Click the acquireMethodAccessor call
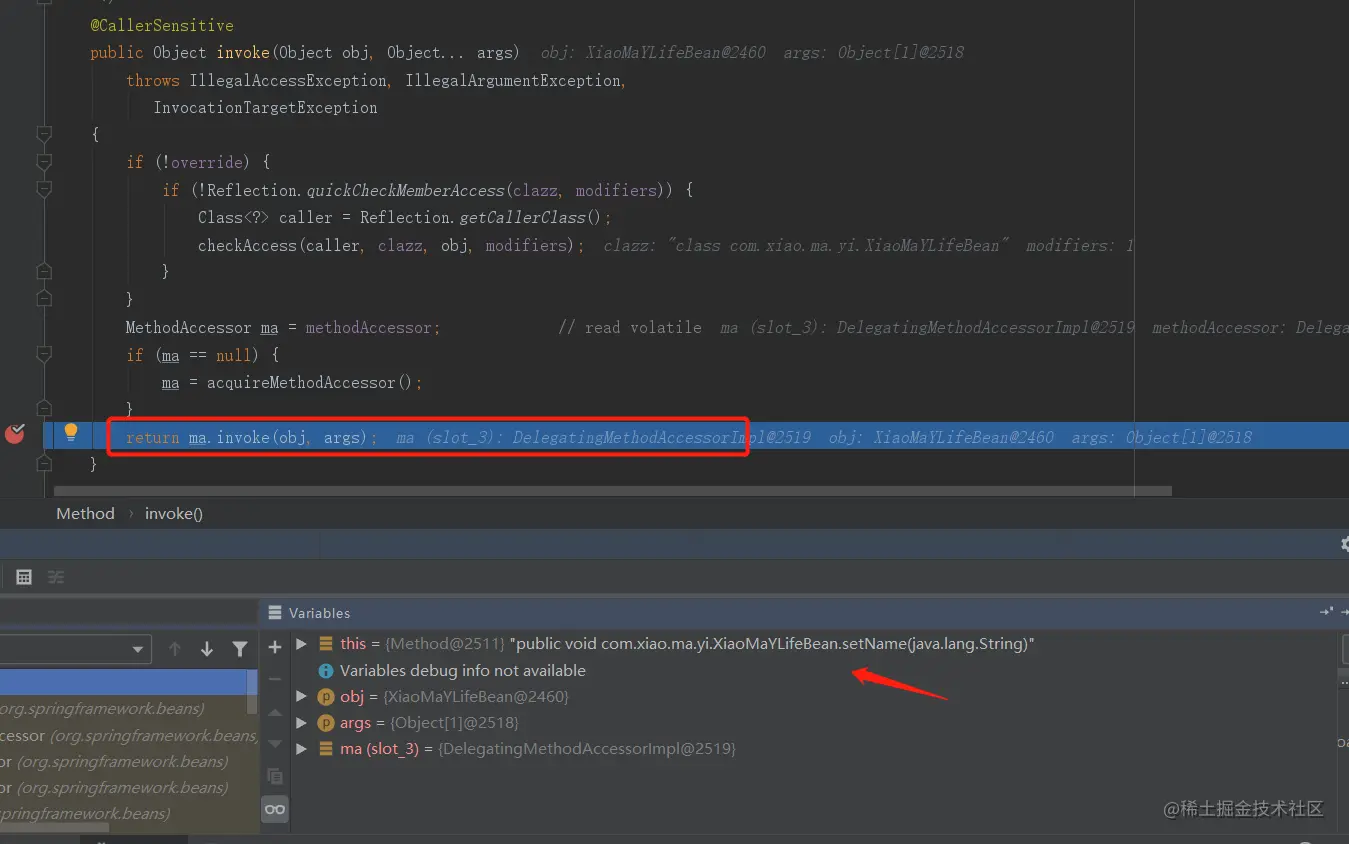Image resolution: width=1349 pixels, height=844 pixels. [x=301, y=383]
